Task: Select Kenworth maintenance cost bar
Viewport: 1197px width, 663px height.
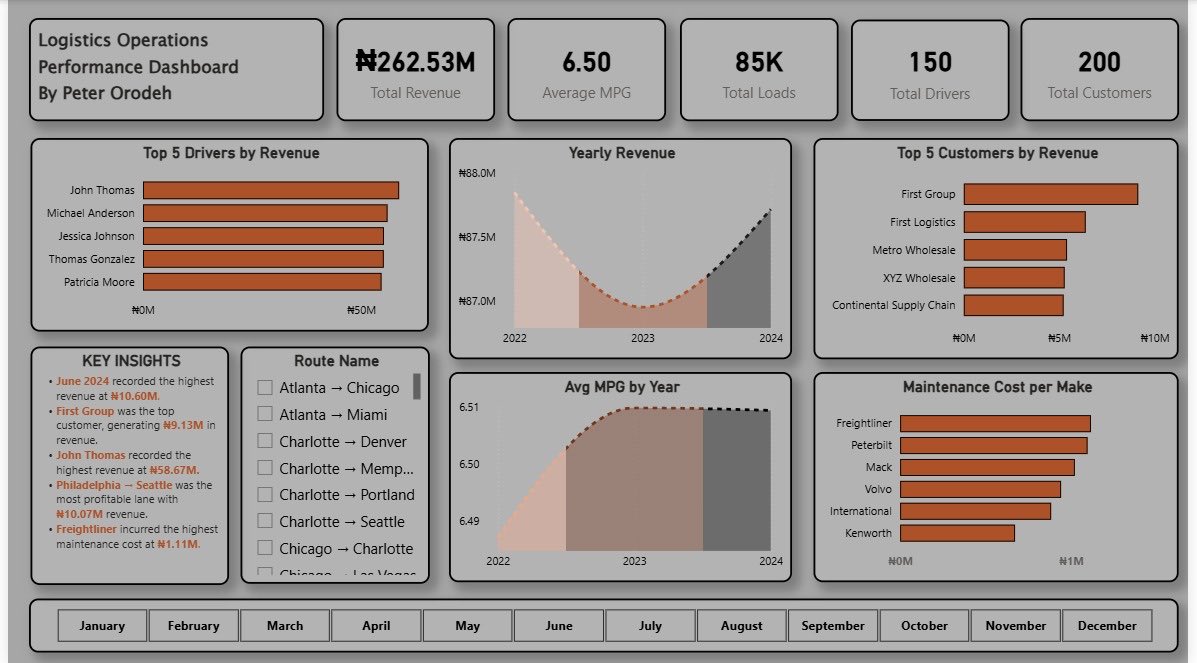Action: click(957, 533)
